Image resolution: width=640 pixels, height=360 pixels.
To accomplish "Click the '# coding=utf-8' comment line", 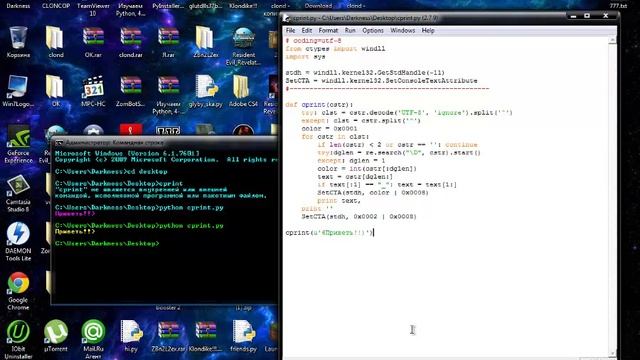I will click(313, 41).
